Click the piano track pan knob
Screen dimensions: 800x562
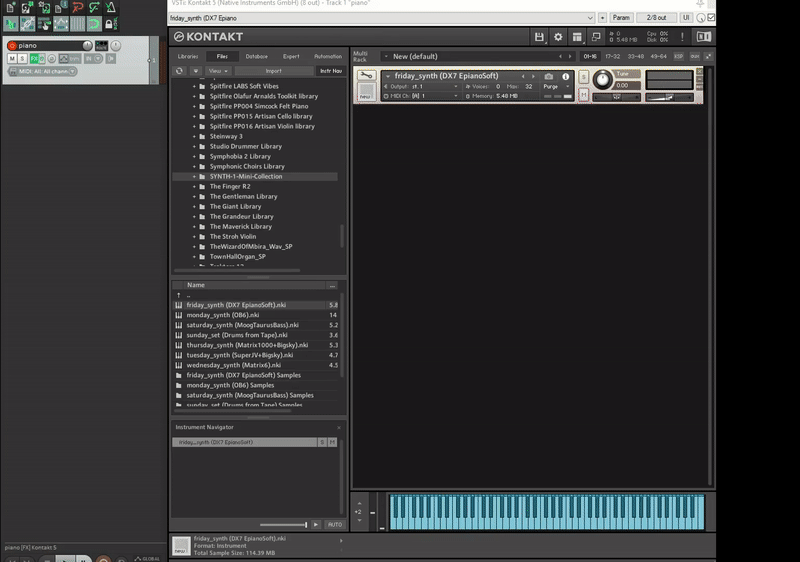coord(116,46)
